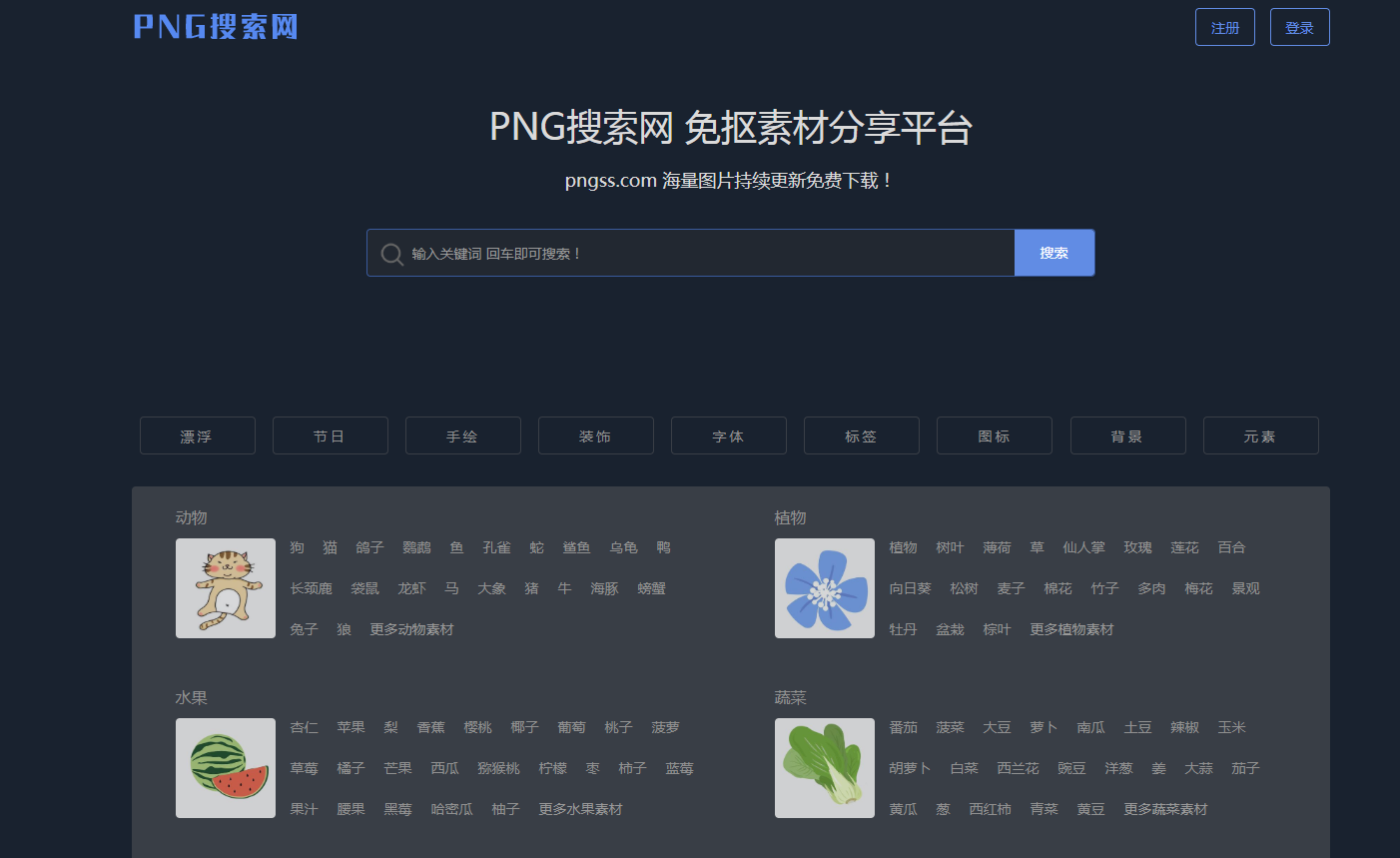Open the watermelon thumbnail in 水果 section
The height and width of the screenshot is (858, 1400).
(x=225, y=767)
